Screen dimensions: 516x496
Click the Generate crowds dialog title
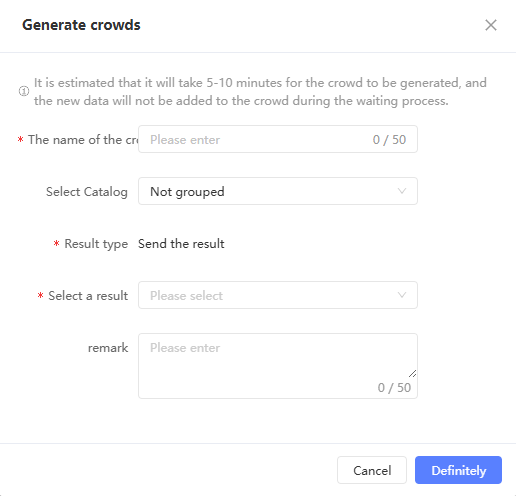pos(81,25)
